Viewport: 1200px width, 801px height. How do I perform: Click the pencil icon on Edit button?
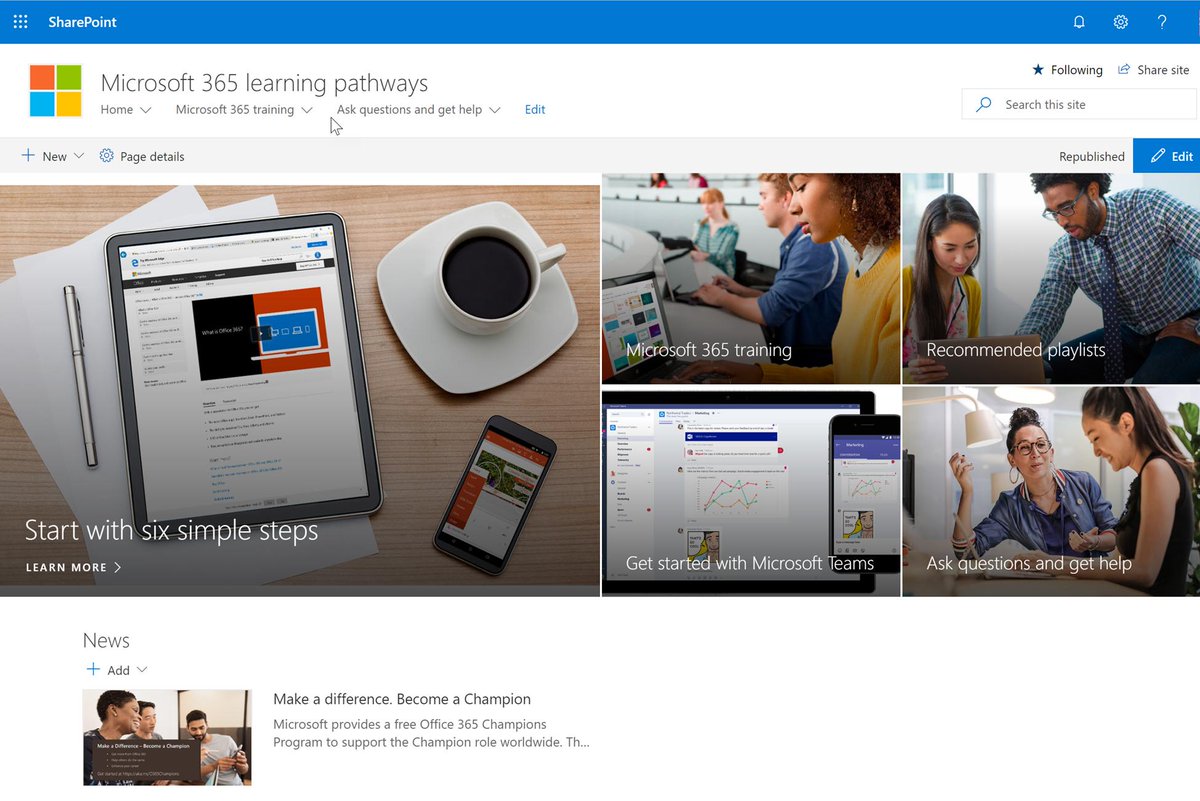click(1158, 156)
